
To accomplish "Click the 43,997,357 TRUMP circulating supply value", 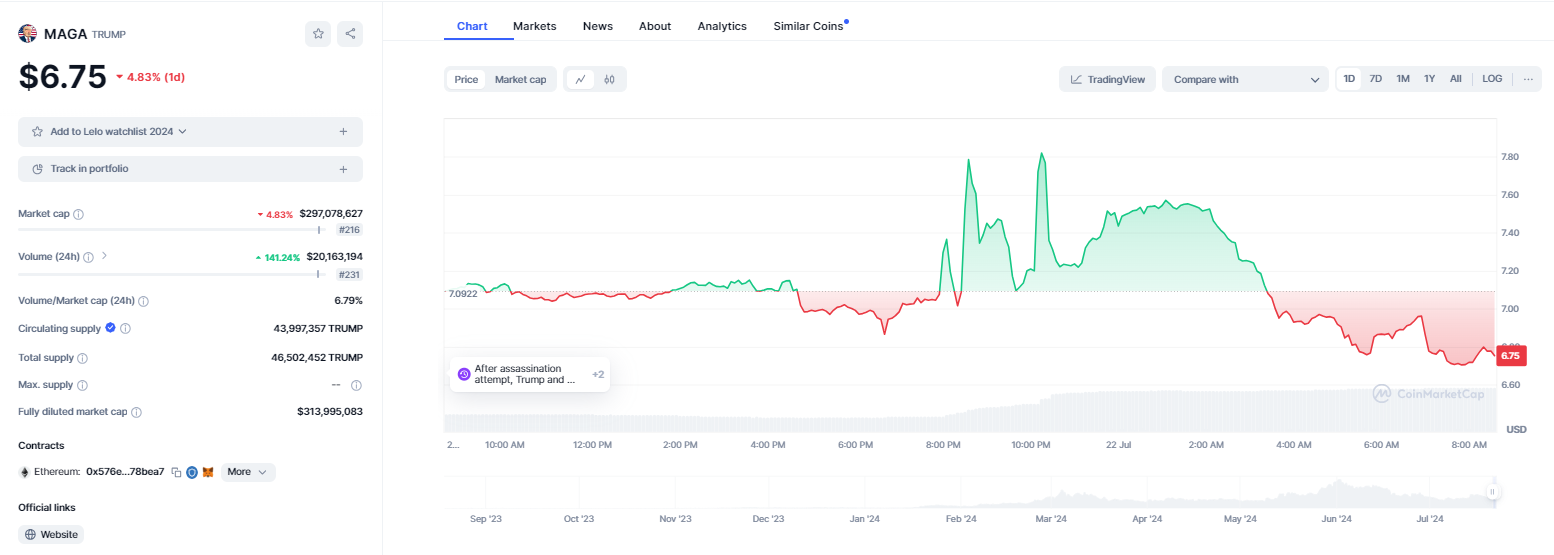I will 318,328.
